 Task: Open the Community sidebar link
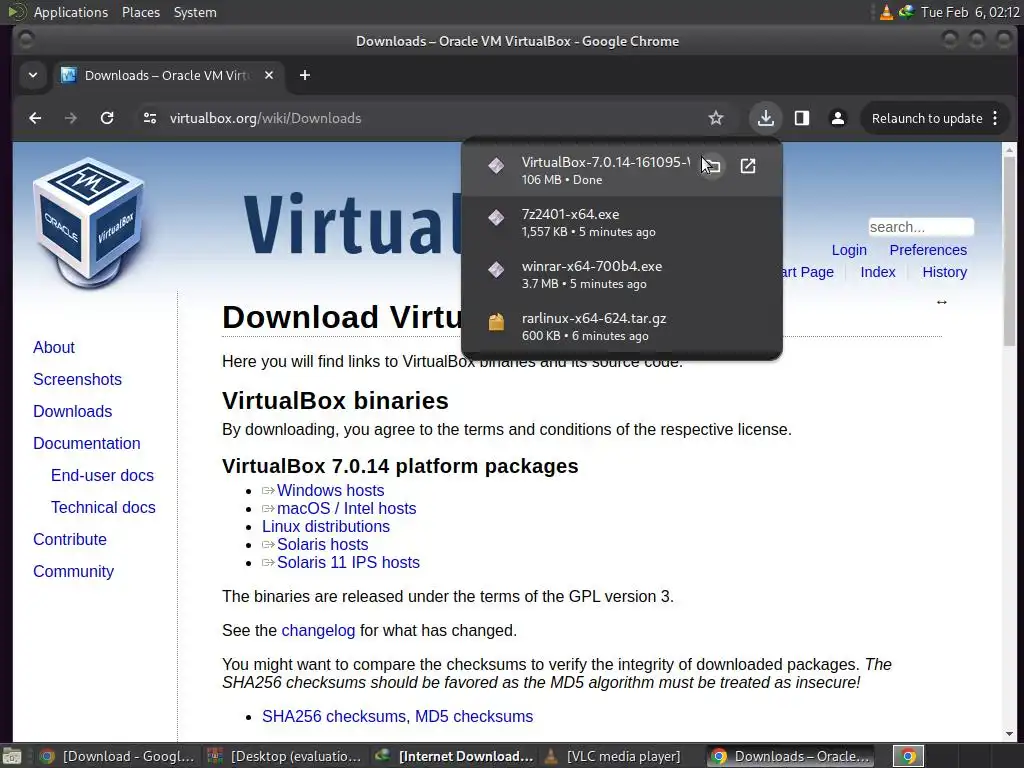point(73,571)
